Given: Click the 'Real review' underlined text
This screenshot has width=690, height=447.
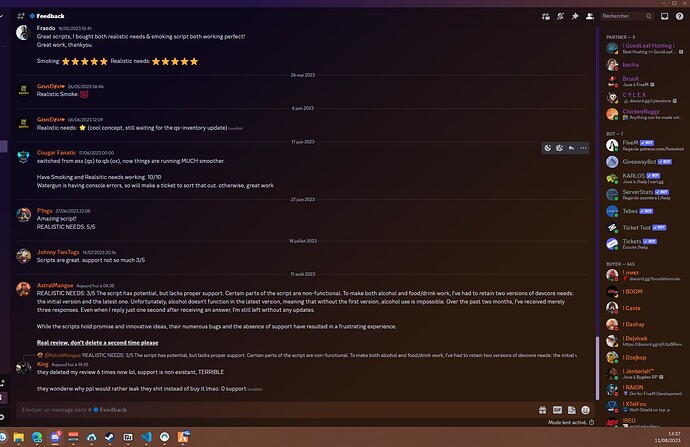Looking at the screenshot, I should click(98, 343).
